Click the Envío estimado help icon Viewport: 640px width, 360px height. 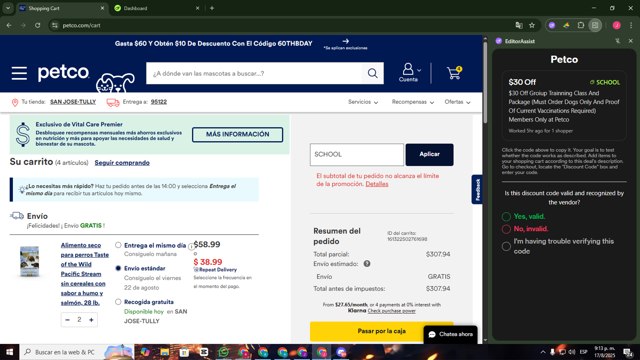[x=367, y=264]
